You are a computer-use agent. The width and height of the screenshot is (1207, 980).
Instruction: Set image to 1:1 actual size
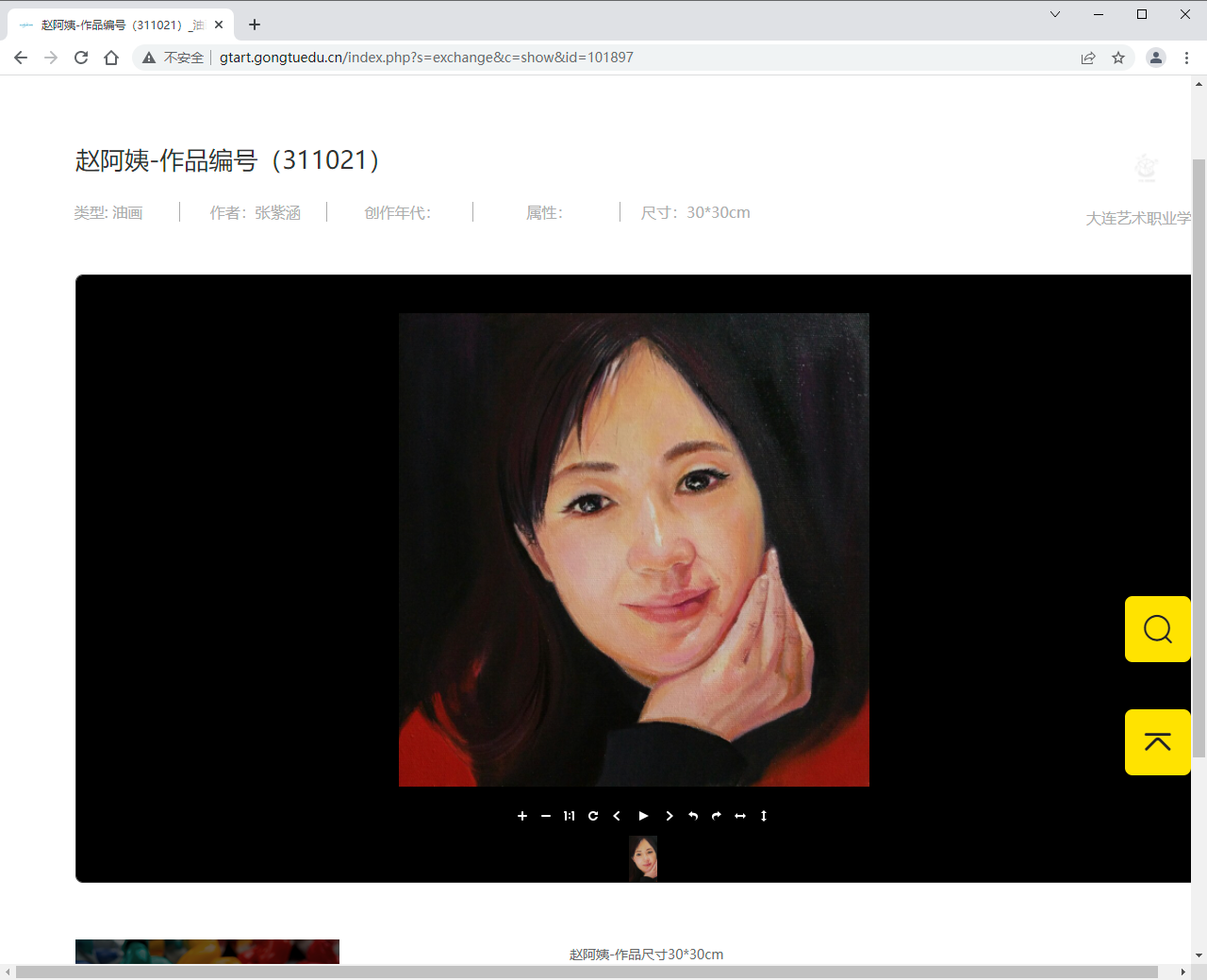pos(570,816)
